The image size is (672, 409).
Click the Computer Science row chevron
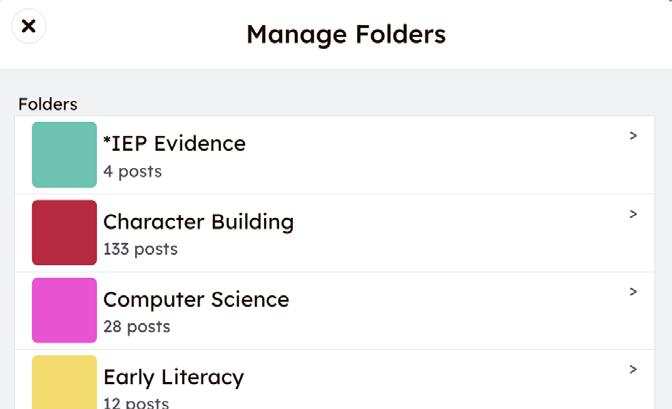pos(633,292)
